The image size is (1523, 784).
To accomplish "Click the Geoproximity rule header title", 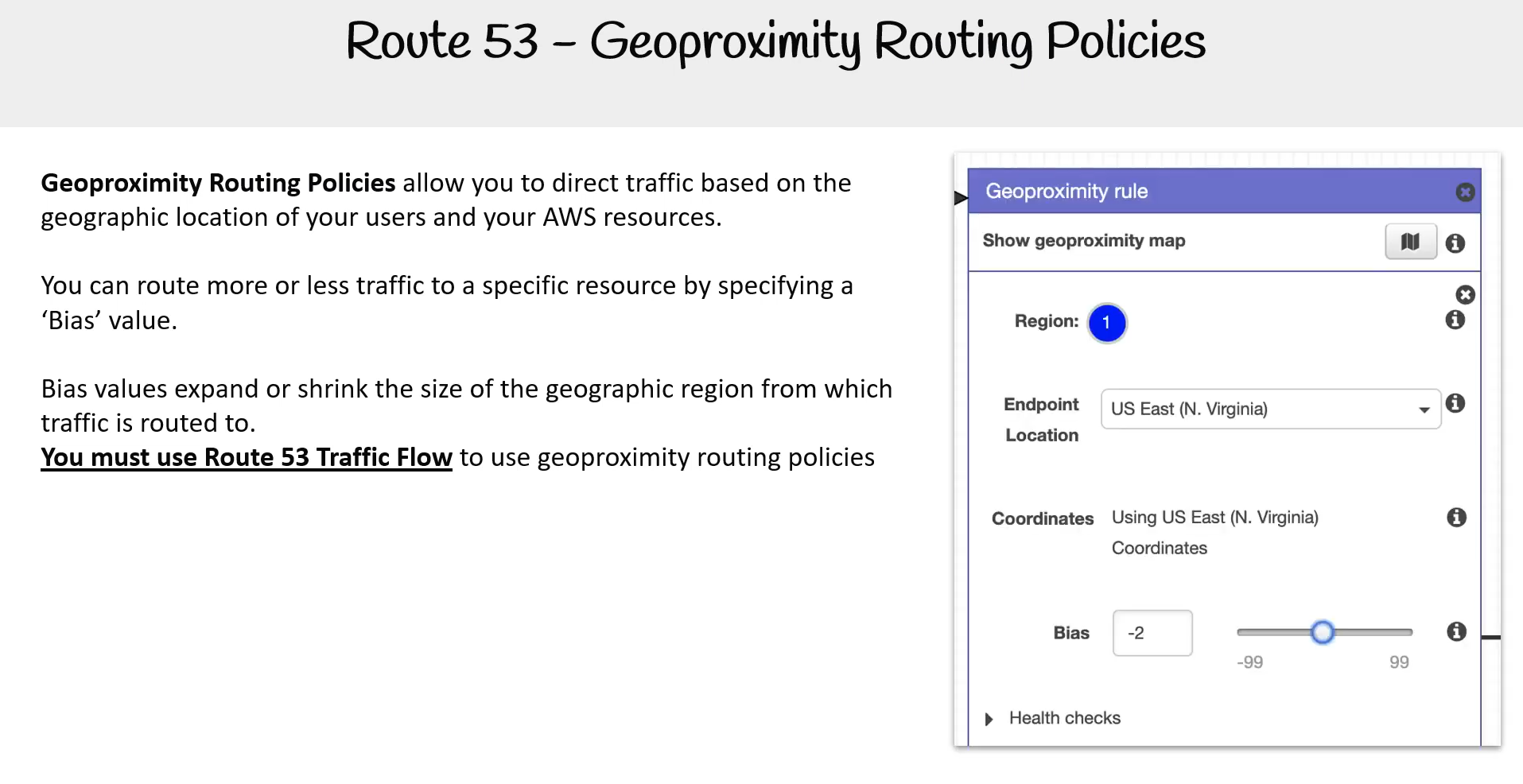I will (1066, 192).
